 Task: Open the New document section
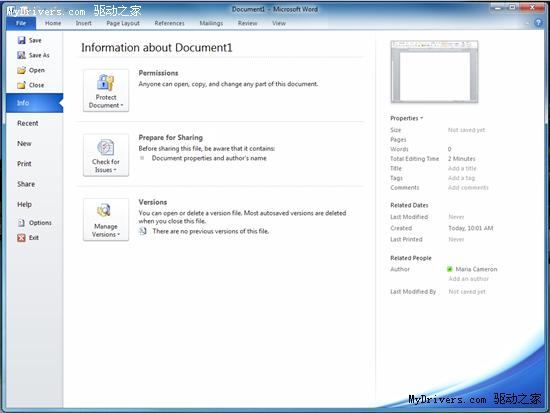point(24,144)
